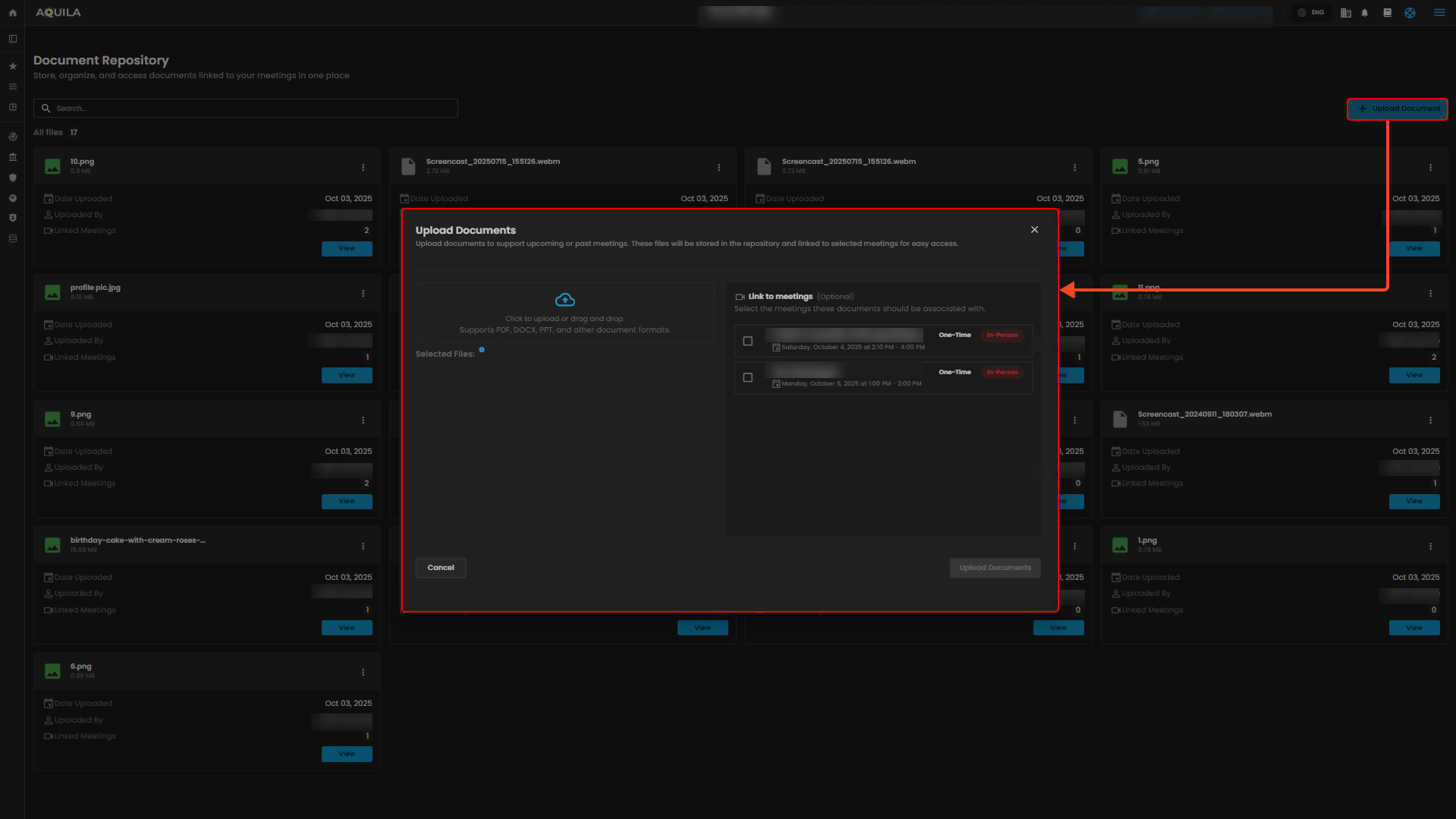Check the Monday, October 6 meeting checkbox
The width and height of the screenshot is (1456, 819).
[x=747, y=377]
